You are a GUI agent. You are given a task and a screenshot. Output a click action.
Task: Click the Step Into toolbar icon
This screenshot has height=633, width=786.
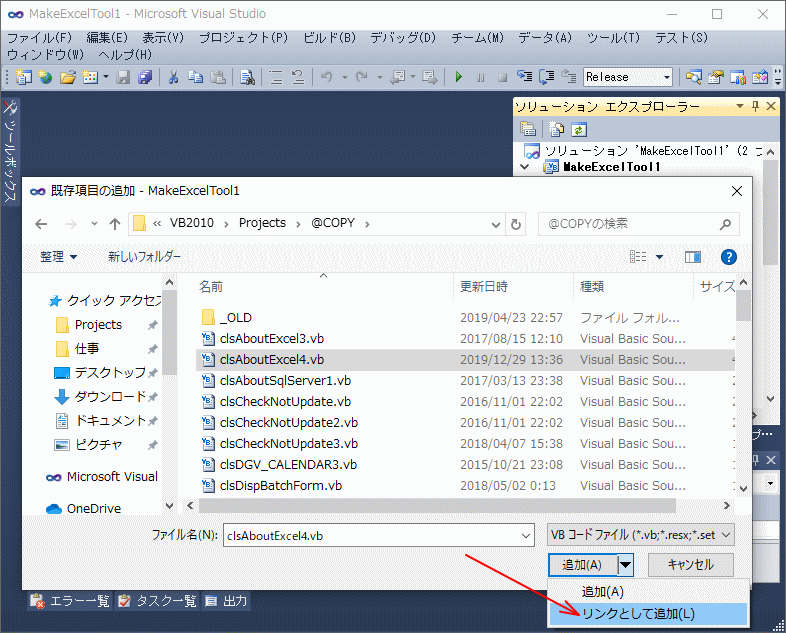pyautogui.click(x=524, y=77)
